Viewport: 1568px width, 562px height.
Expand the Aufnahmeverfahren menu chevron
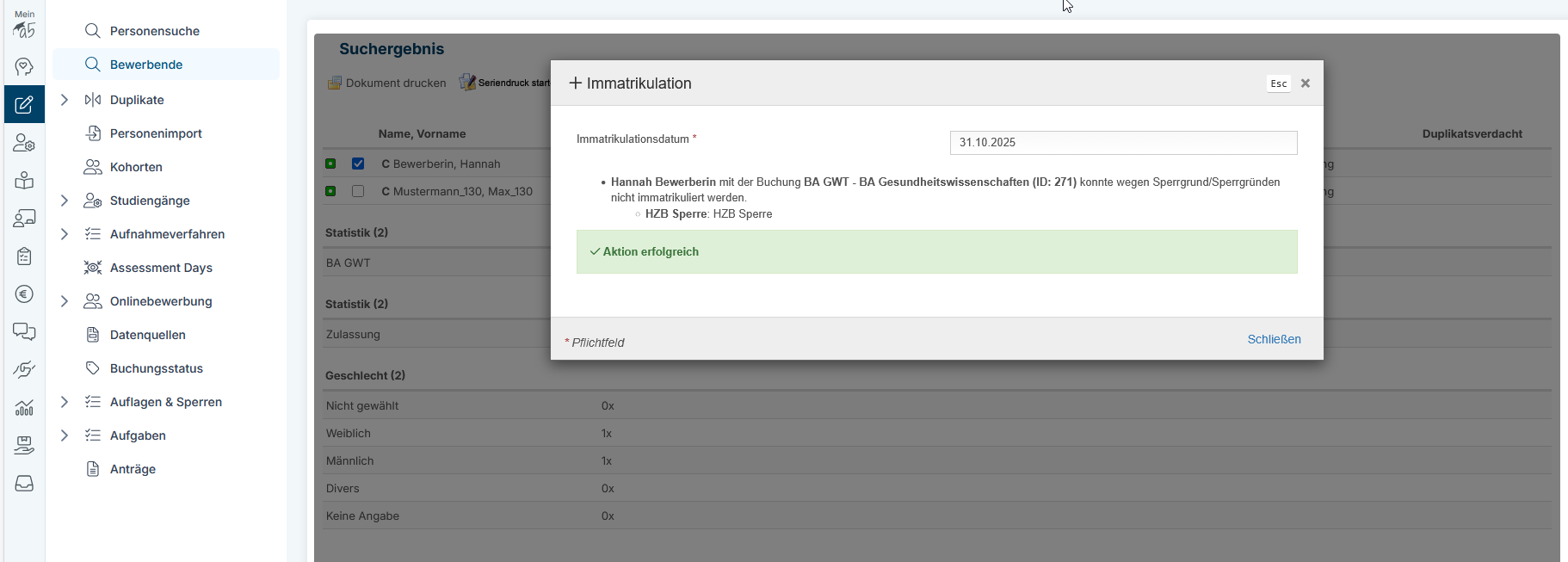65,234
